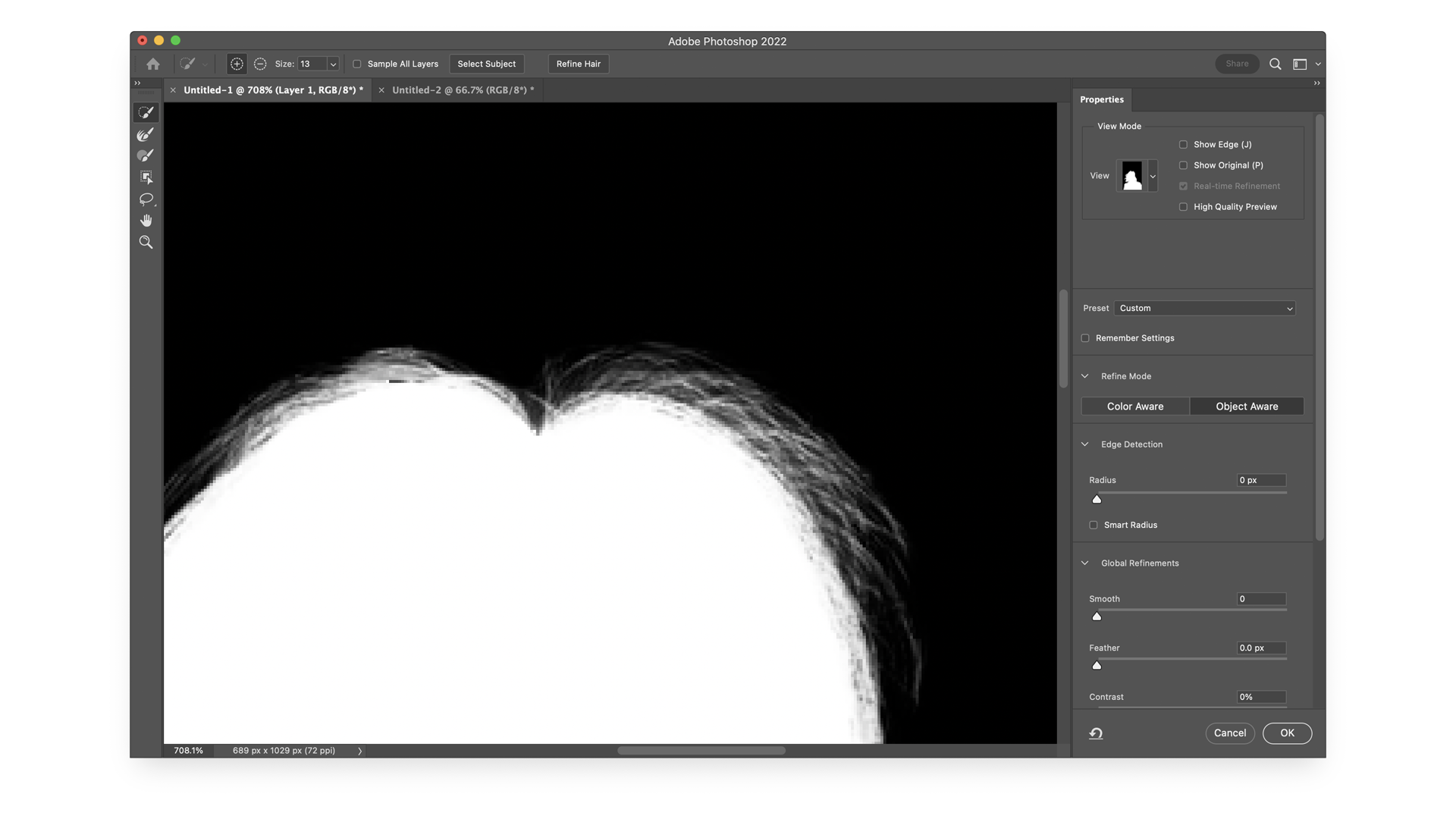Open the brush Size dropdown
Image resolution: width=1456 pixels, height=819 pixels.
click(x=332, y=64)
